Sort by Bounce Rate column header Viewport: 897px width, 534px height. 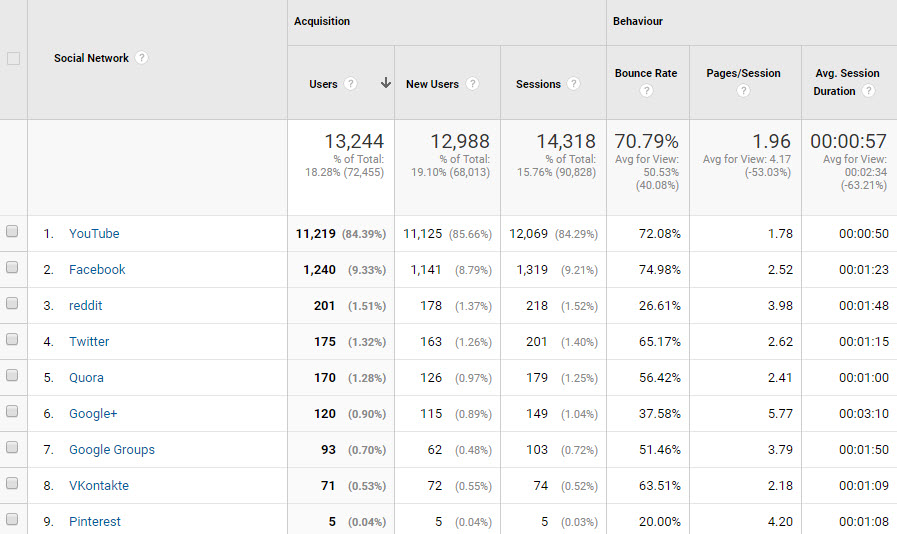pos(646,73)
